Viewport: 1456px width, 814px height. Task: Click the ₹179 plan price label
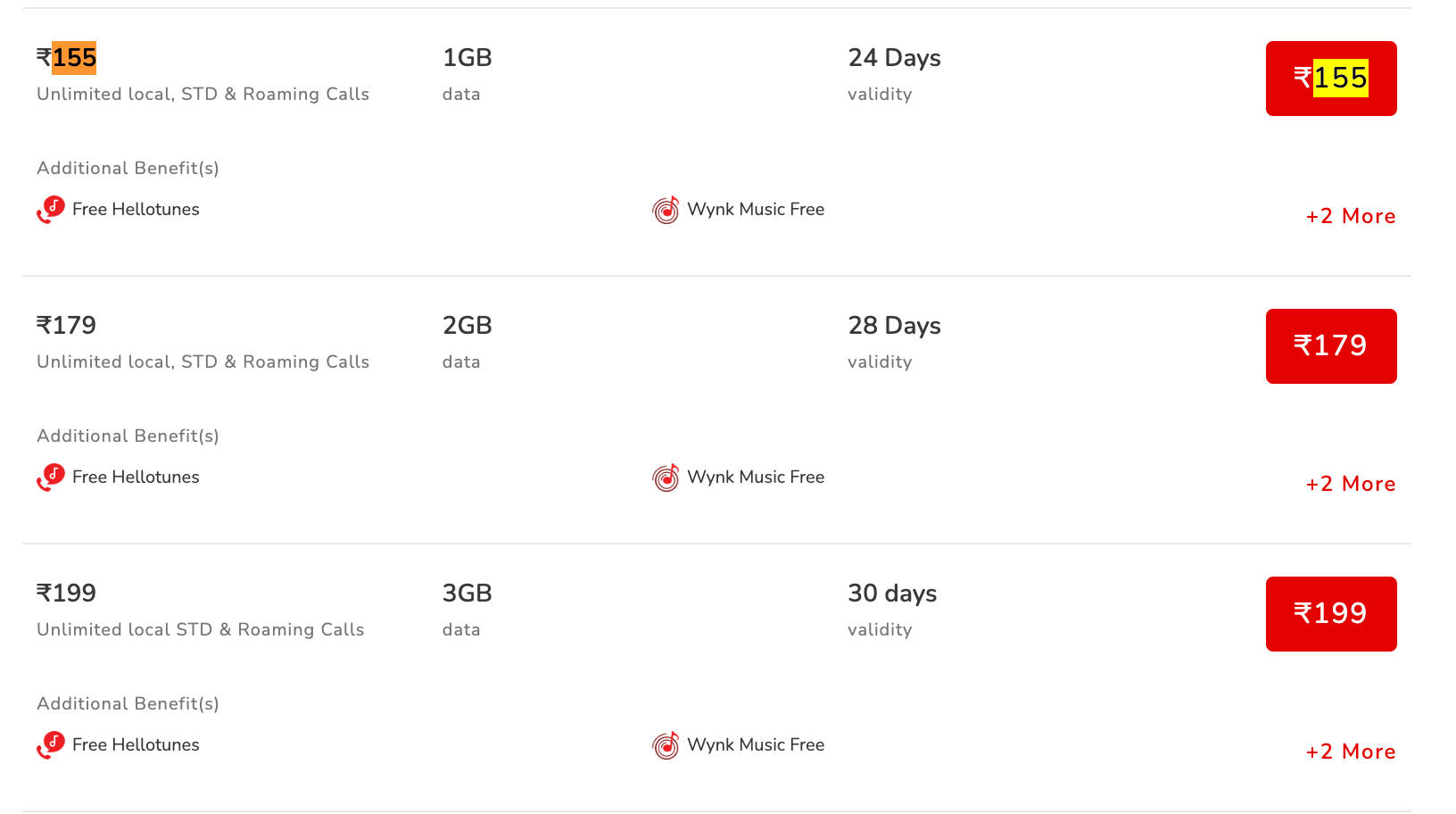(x=67, y=325)
